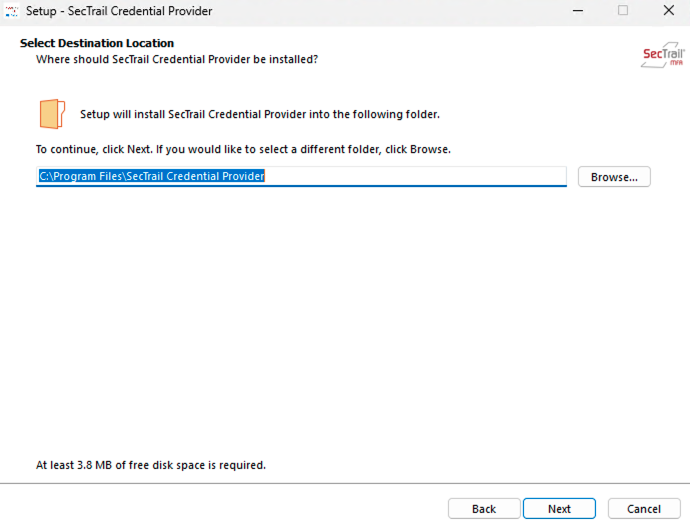
Task: Focus the destination folder path field
Action: (400, 177)
